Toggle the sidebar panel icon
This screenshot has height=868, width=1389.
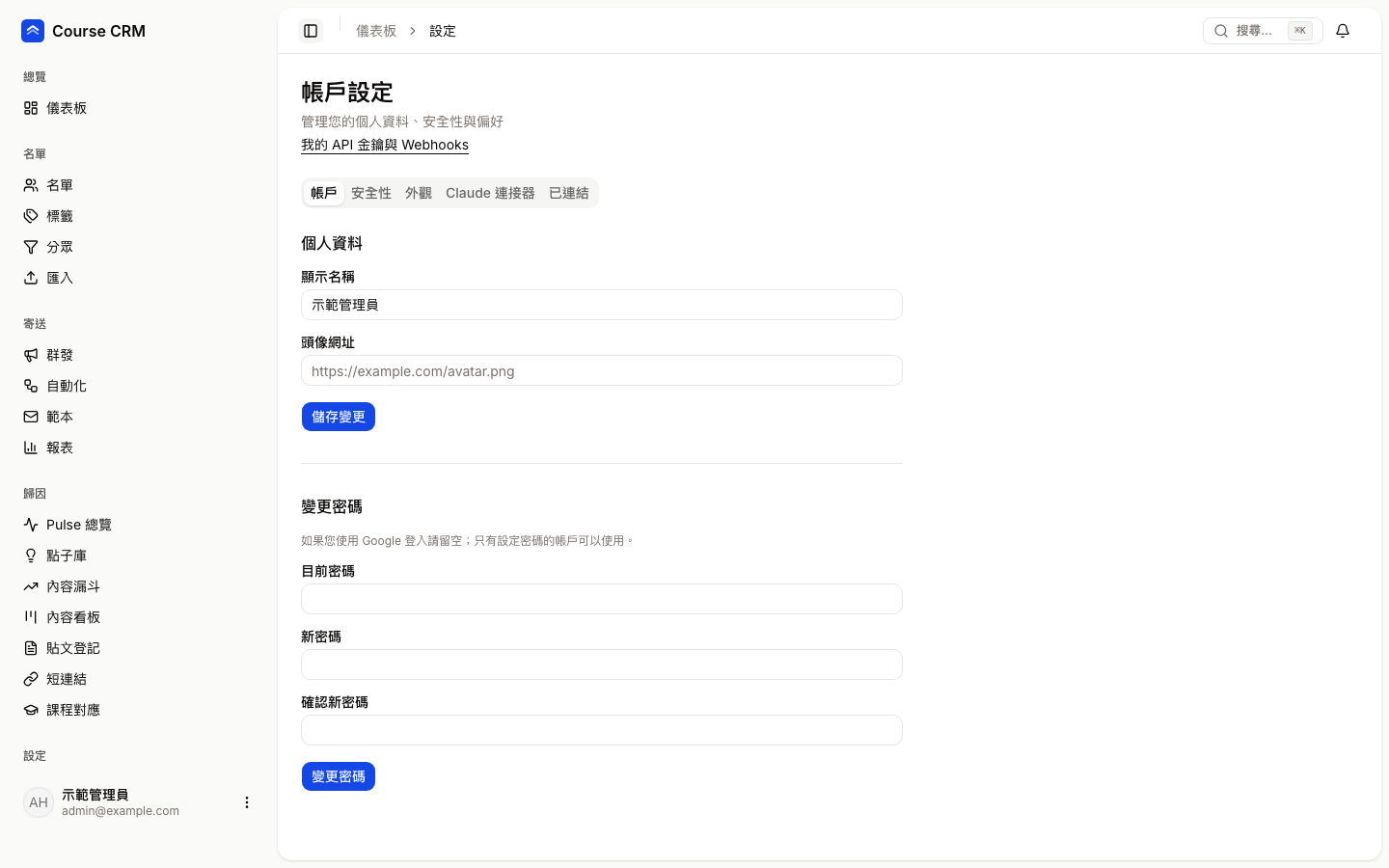(311, 31)
